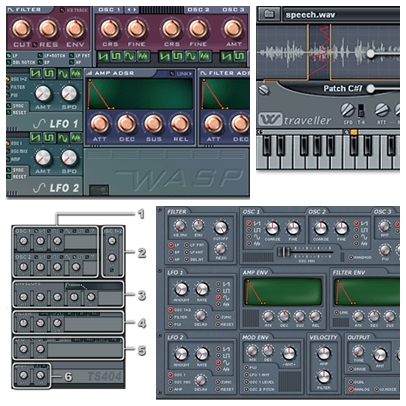
Task: Click the OSC MIX fader in grey synth
Action: (284, 252)
